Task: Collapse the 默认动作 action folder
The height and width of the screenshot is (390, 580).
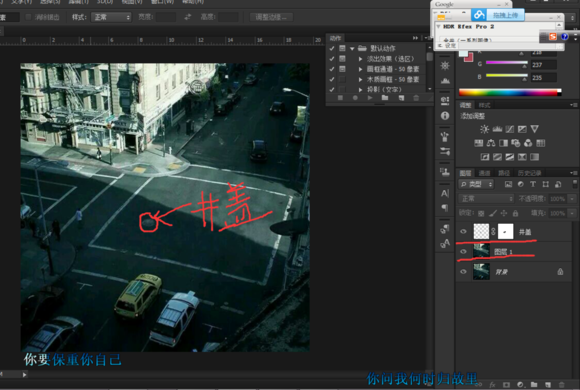Action: tap(352, 48)
